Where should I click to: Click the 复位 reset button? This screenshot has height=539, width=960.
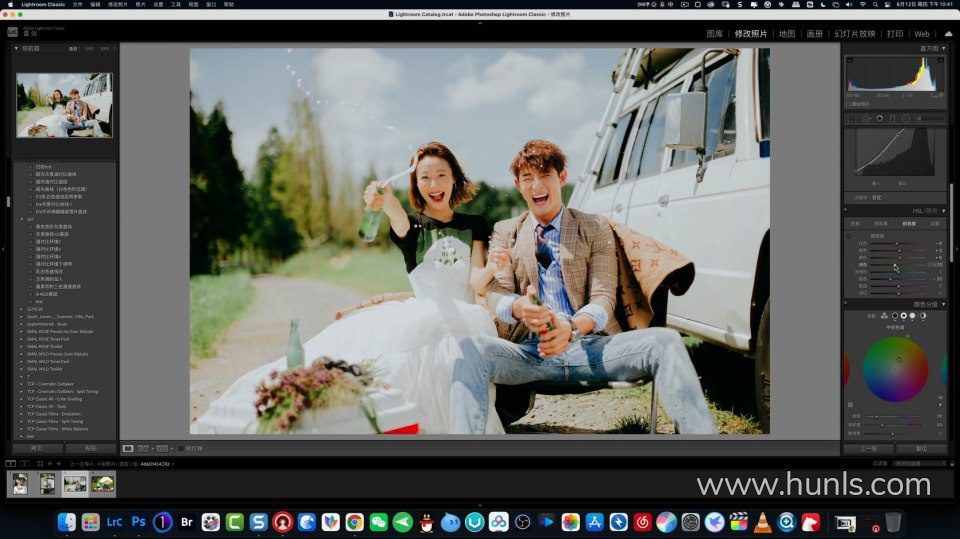(922, 449)
